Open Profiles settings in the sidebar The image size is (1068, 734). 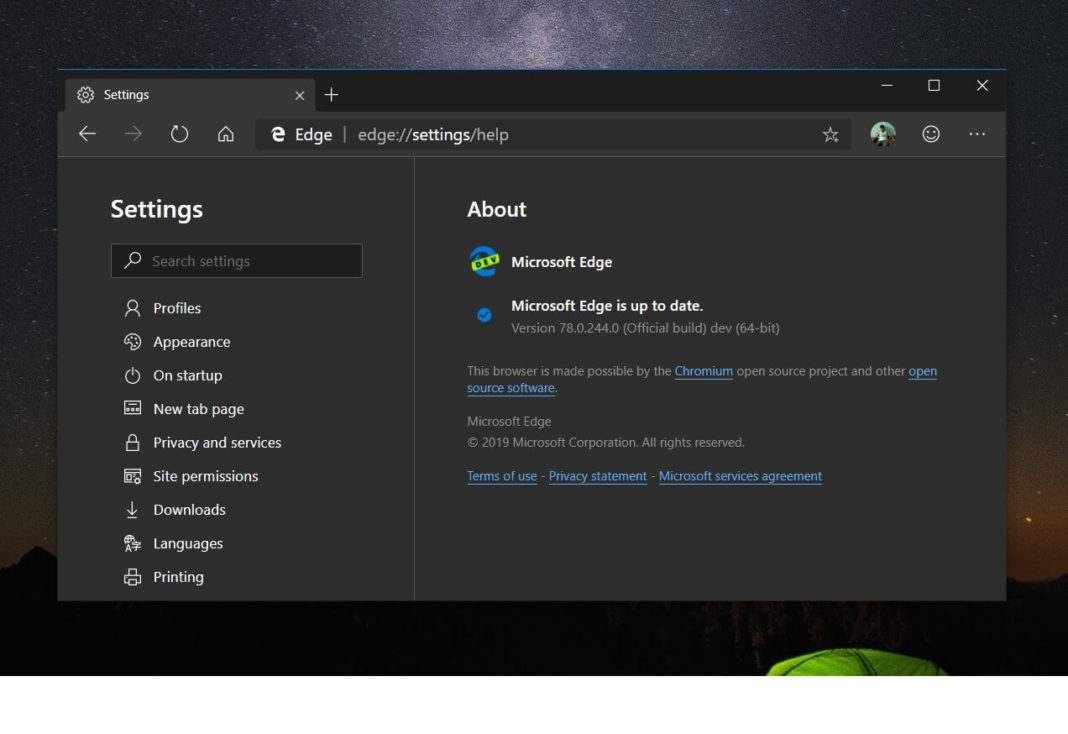point(176,308)
